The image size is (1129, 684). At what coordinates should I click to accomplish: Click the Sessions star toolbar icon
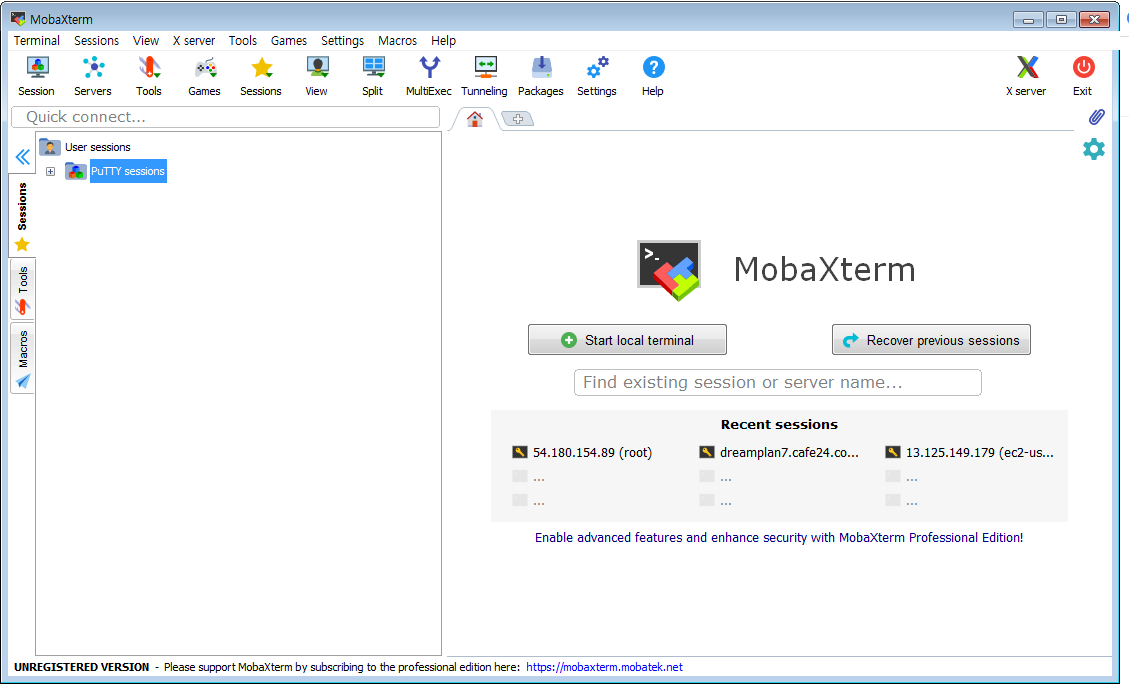pos(261,76)
